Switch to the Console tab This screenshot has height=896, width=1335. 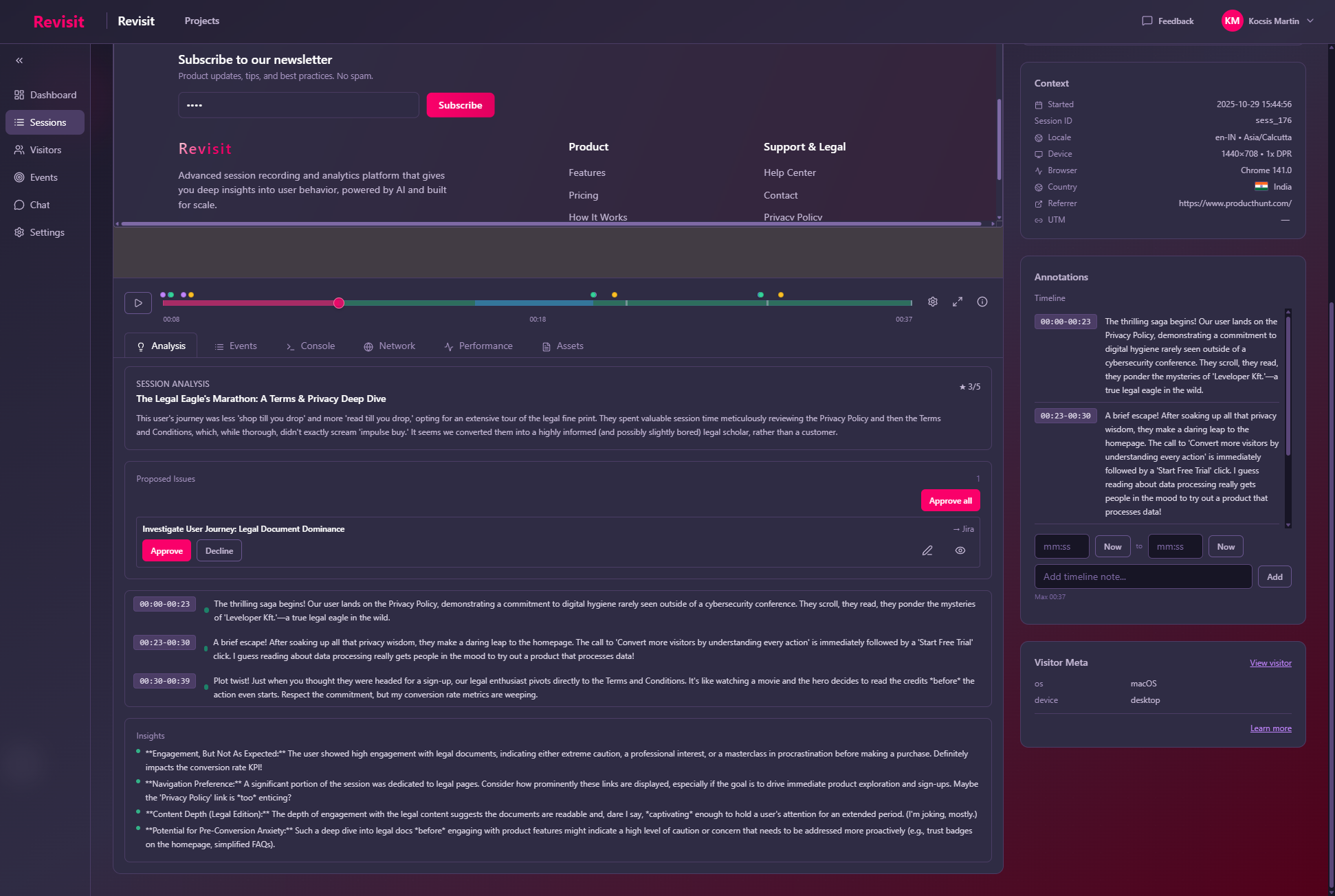pos(311,346)
